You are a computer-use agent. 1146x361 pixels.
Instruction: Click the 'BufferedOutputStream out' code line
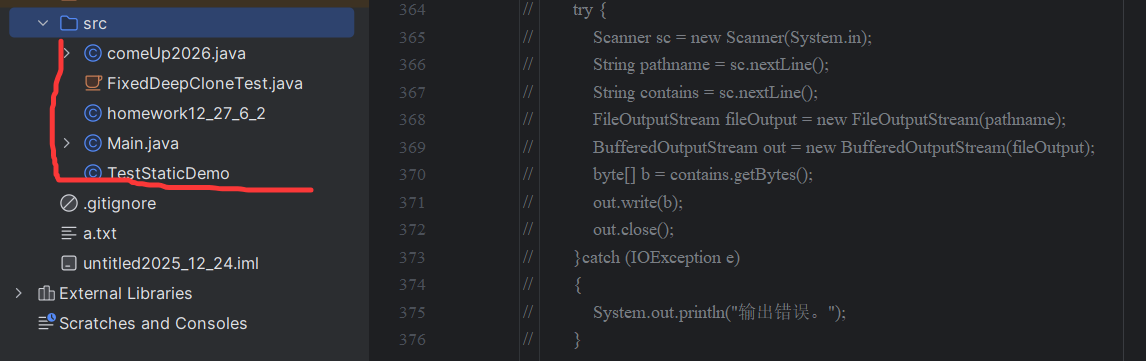pyautogui.click(x=843, y=148)
